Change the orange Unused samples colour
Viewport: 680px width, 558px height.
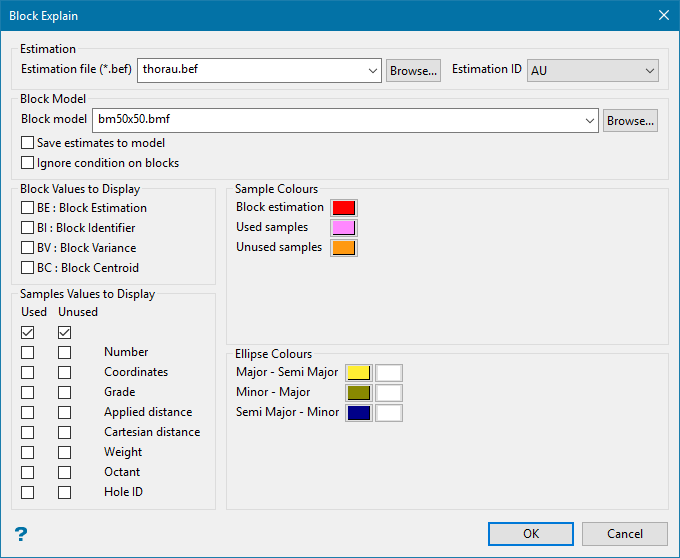(344, 248)
